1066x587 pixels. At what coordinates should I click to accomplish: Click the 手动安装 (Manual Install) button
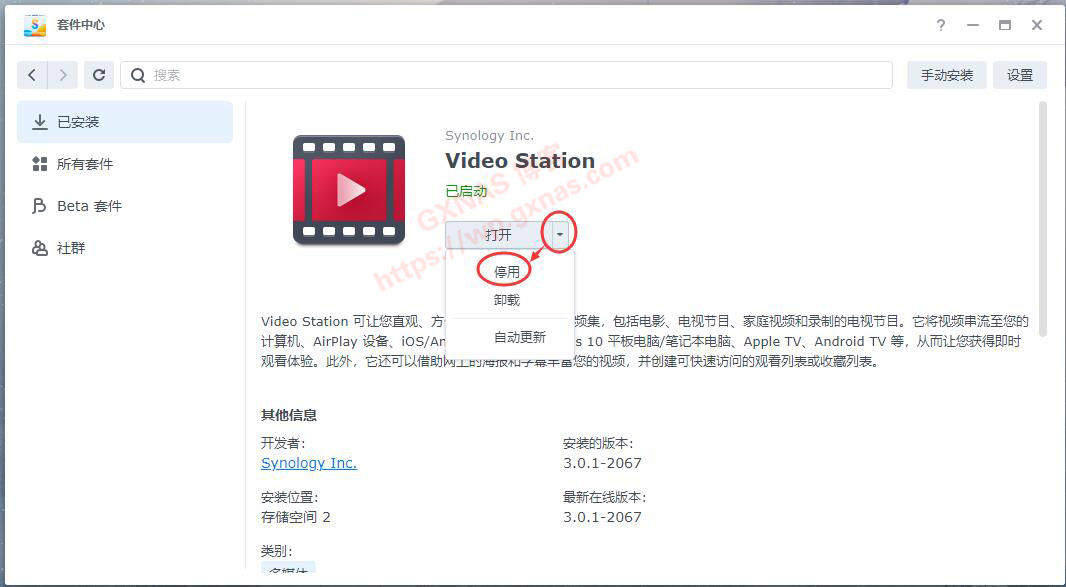pyautogui.click(x=946, y=74)
